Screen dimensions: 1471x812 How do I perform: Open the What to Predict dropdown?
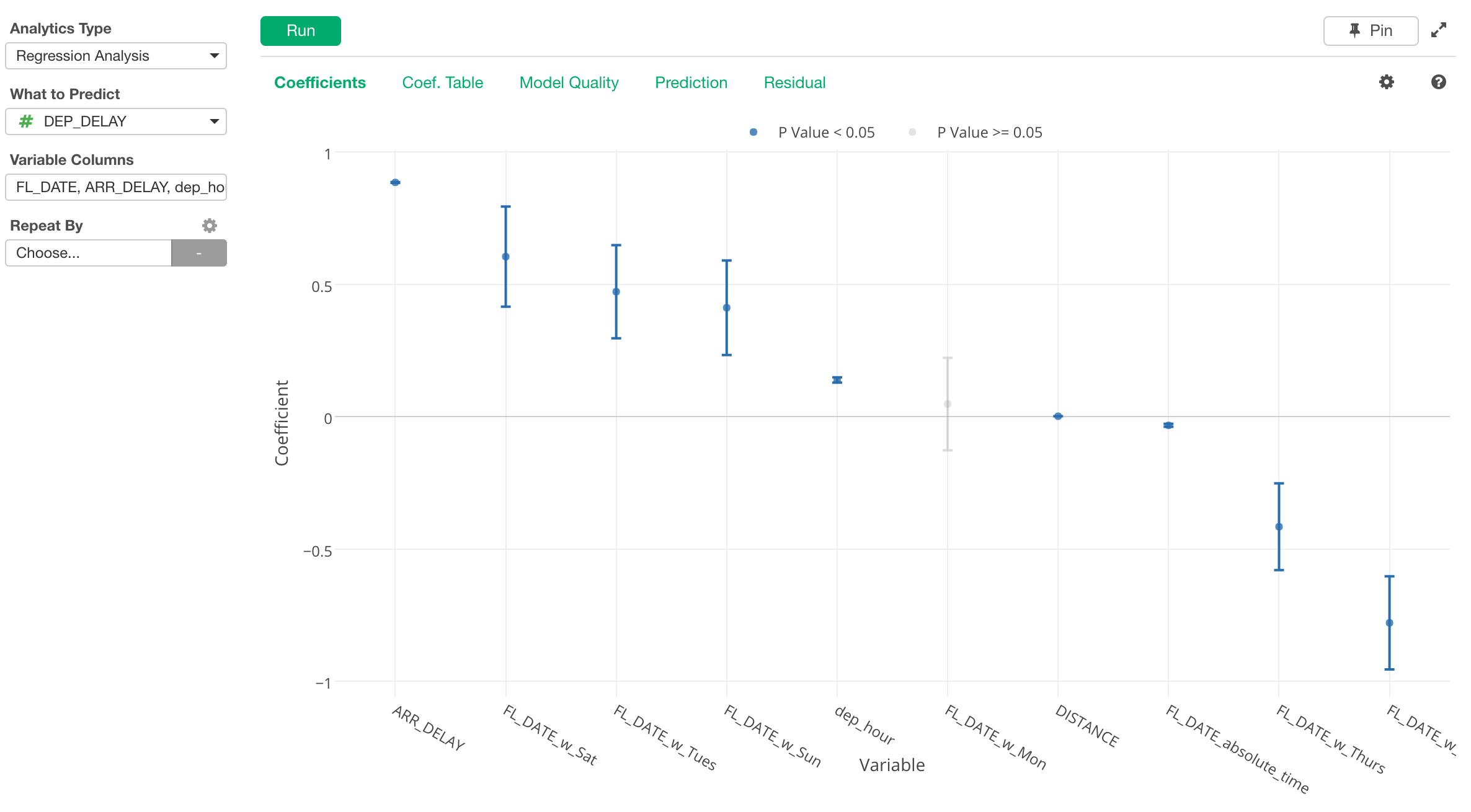115,121
